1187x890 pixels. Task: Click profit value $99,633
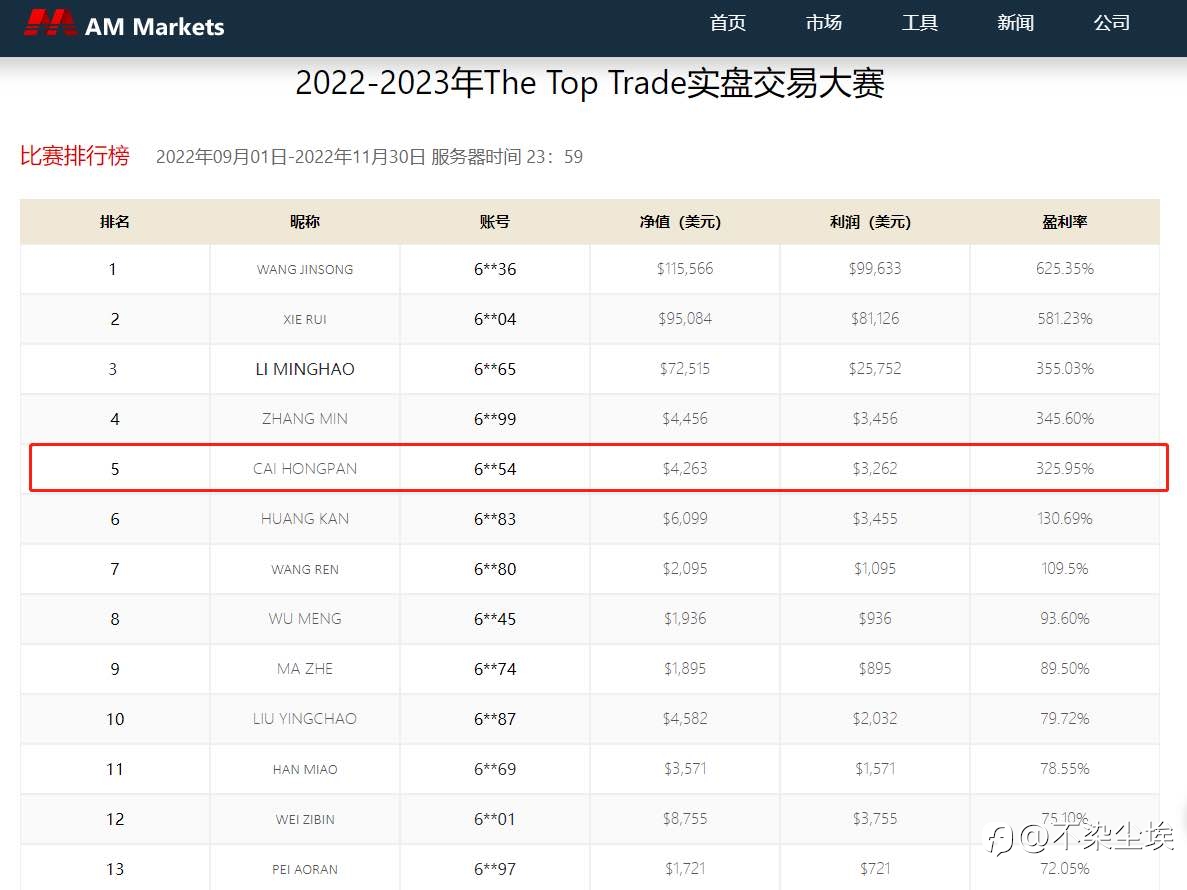click(875, 269)
